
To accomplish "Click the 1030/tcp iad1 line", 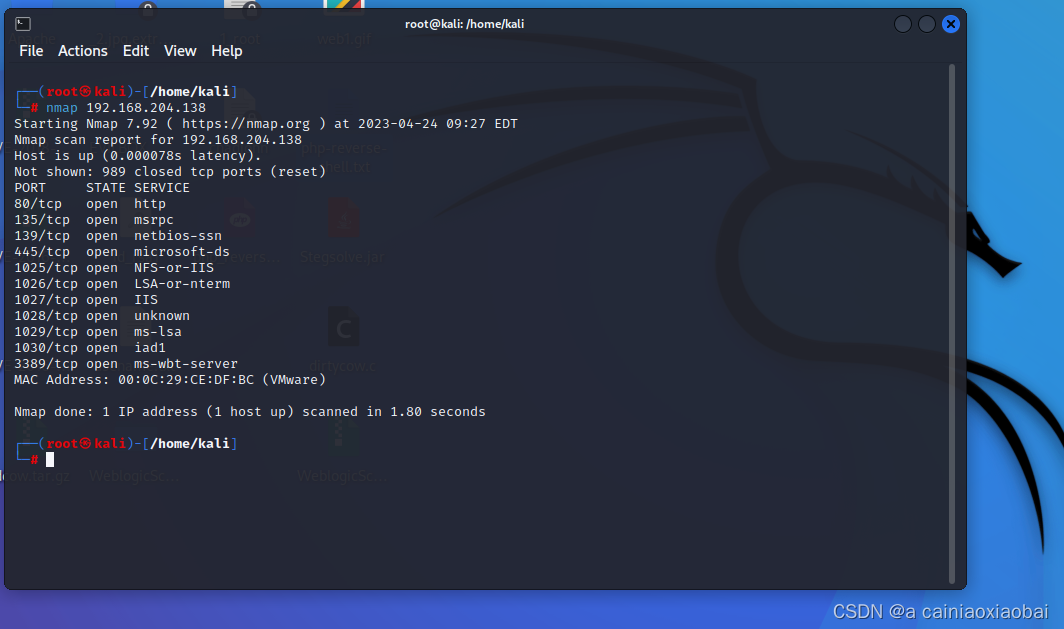I will pyautogui.click(x=90, y=347).
